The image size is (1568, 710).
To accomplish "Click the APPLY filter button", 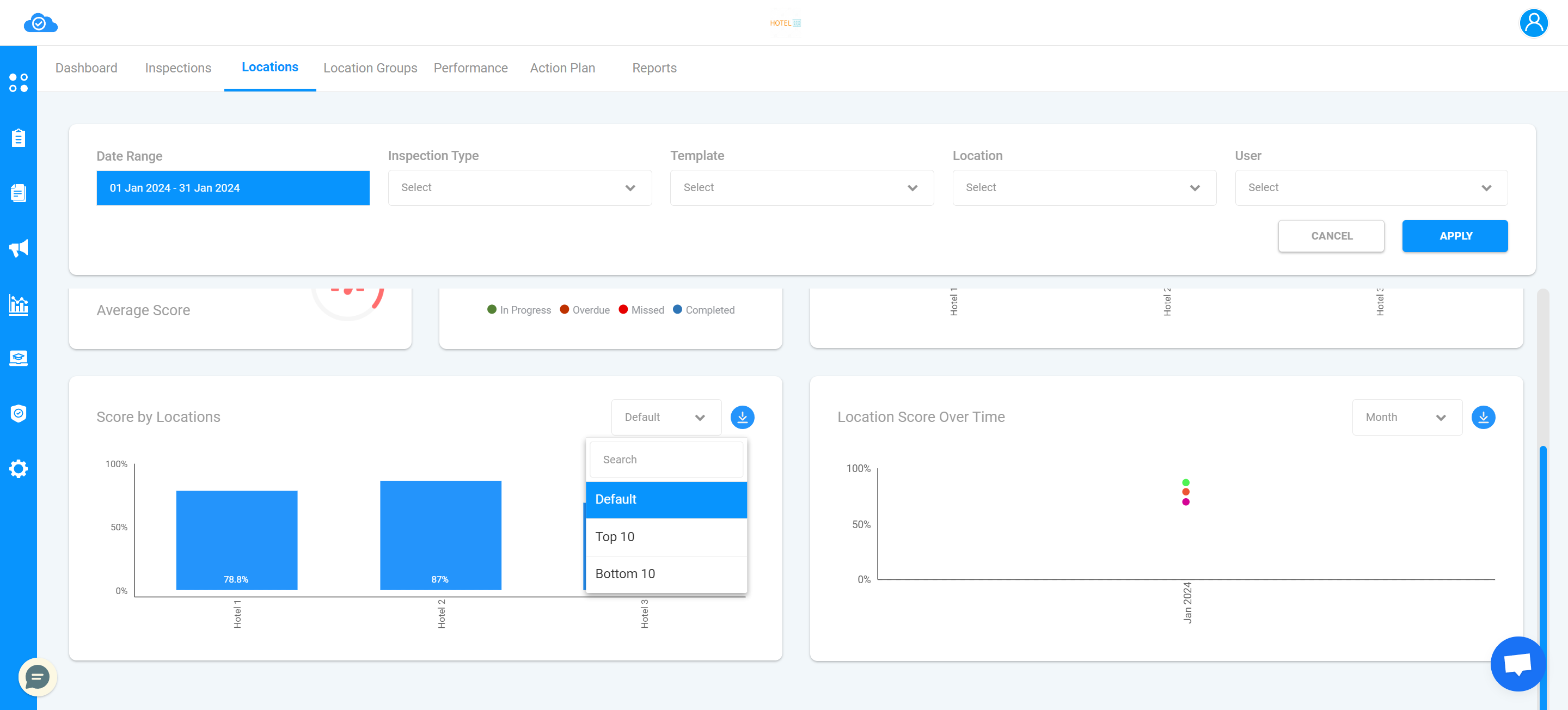I will pyautogui.click(x=1456, y=236).
